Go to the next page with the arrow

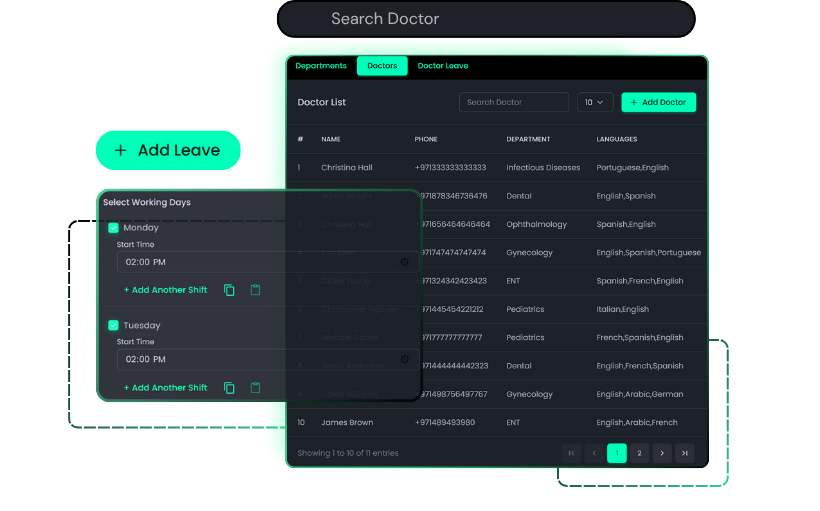(662, 453)
